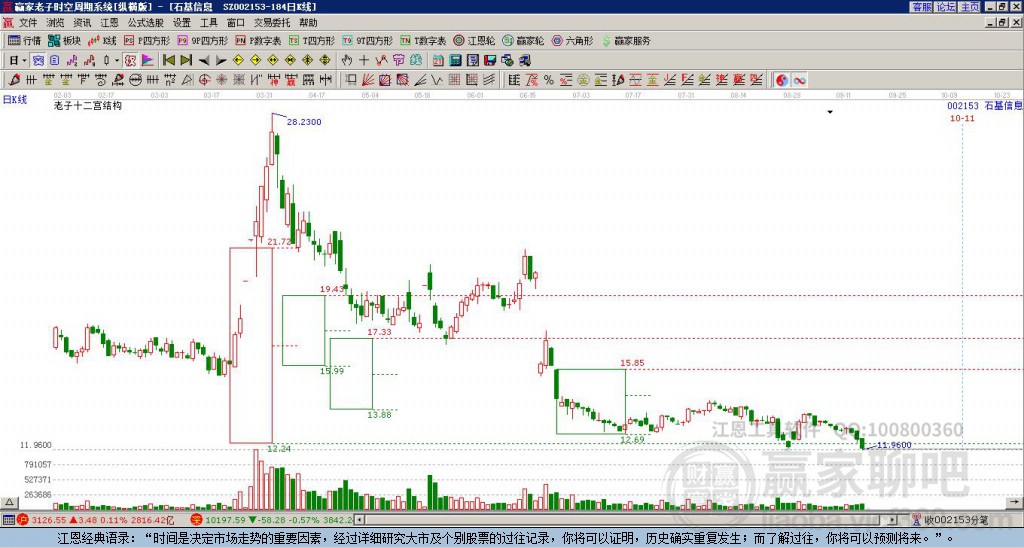
Task: Jump to last bar icon
Action: [x=186, y=61]
